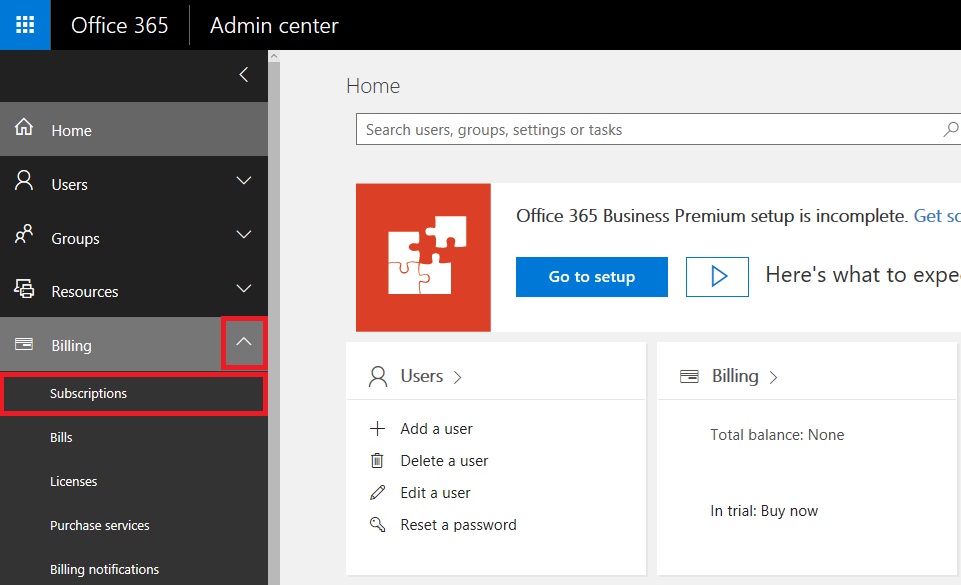The height and width of the screenshot is (585, 961).
Task: Collapse the left navigation pane arrow
Action: point(243,75)
